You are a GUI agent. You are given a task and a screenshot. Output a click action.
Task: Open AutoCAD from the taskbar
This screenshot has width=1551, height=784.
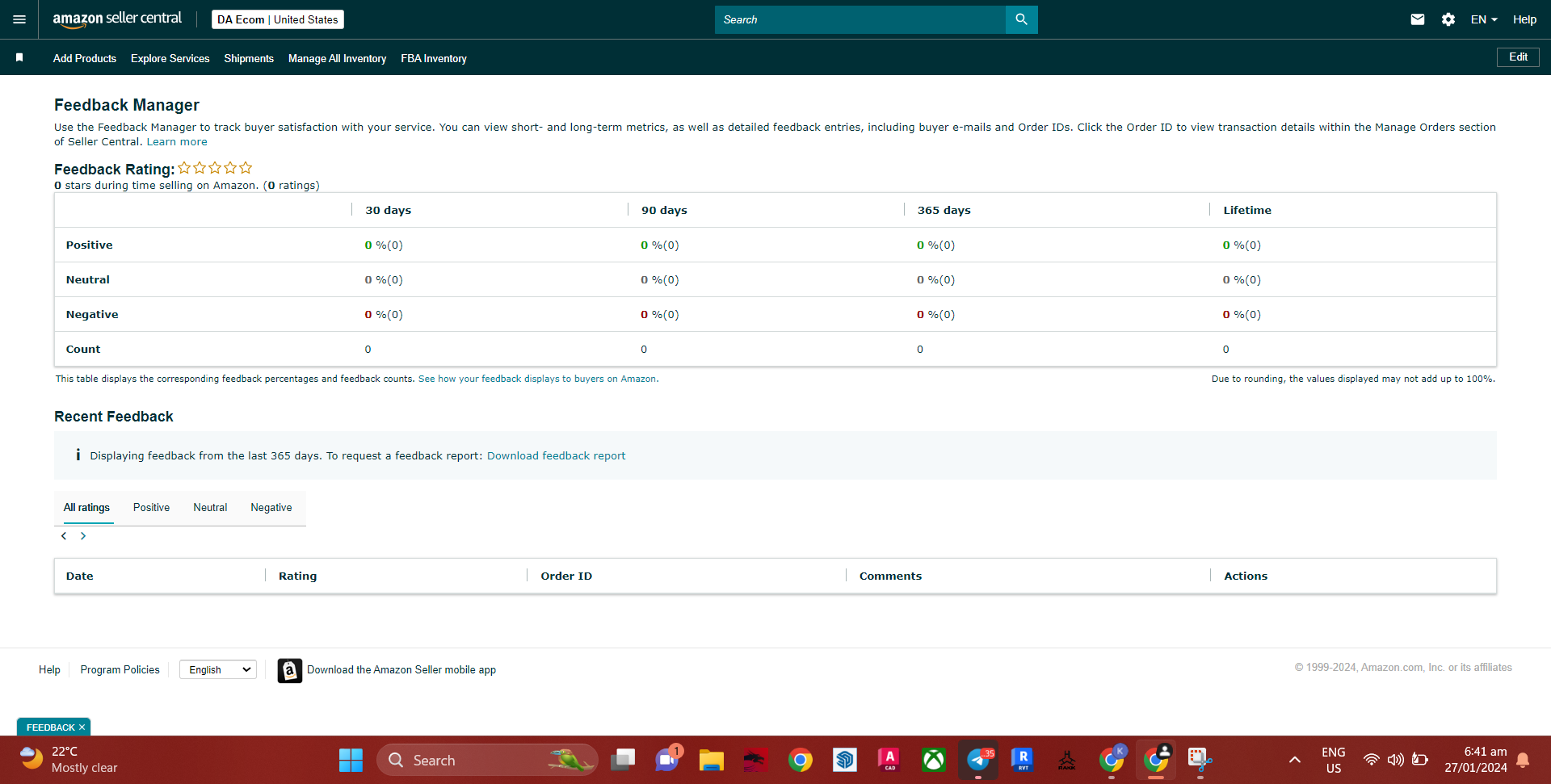coord(889,760)
